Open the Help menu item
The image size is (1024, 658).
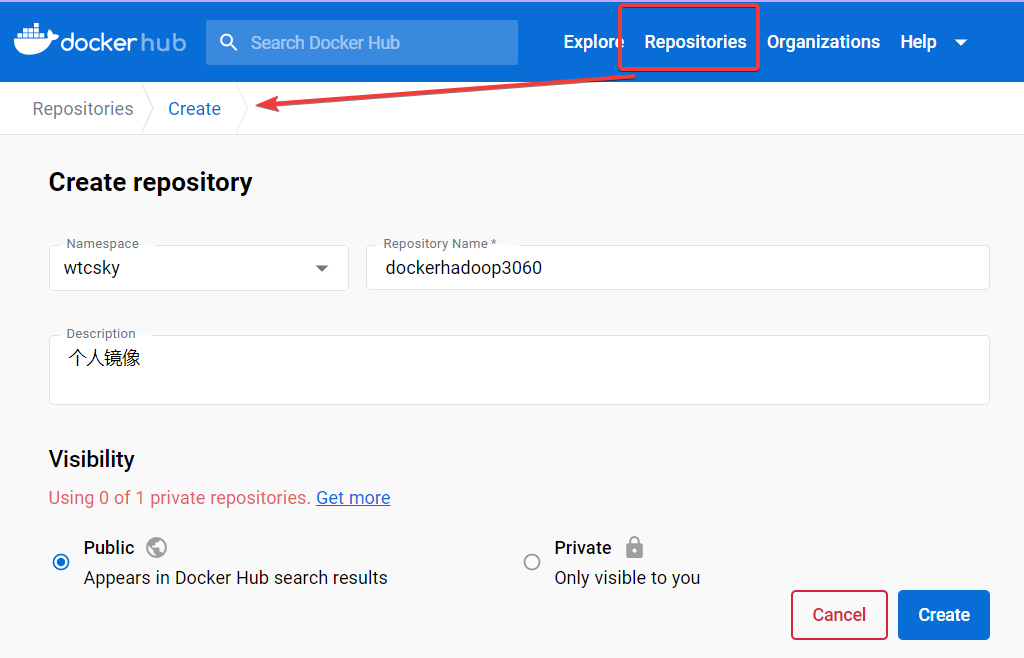918,42
